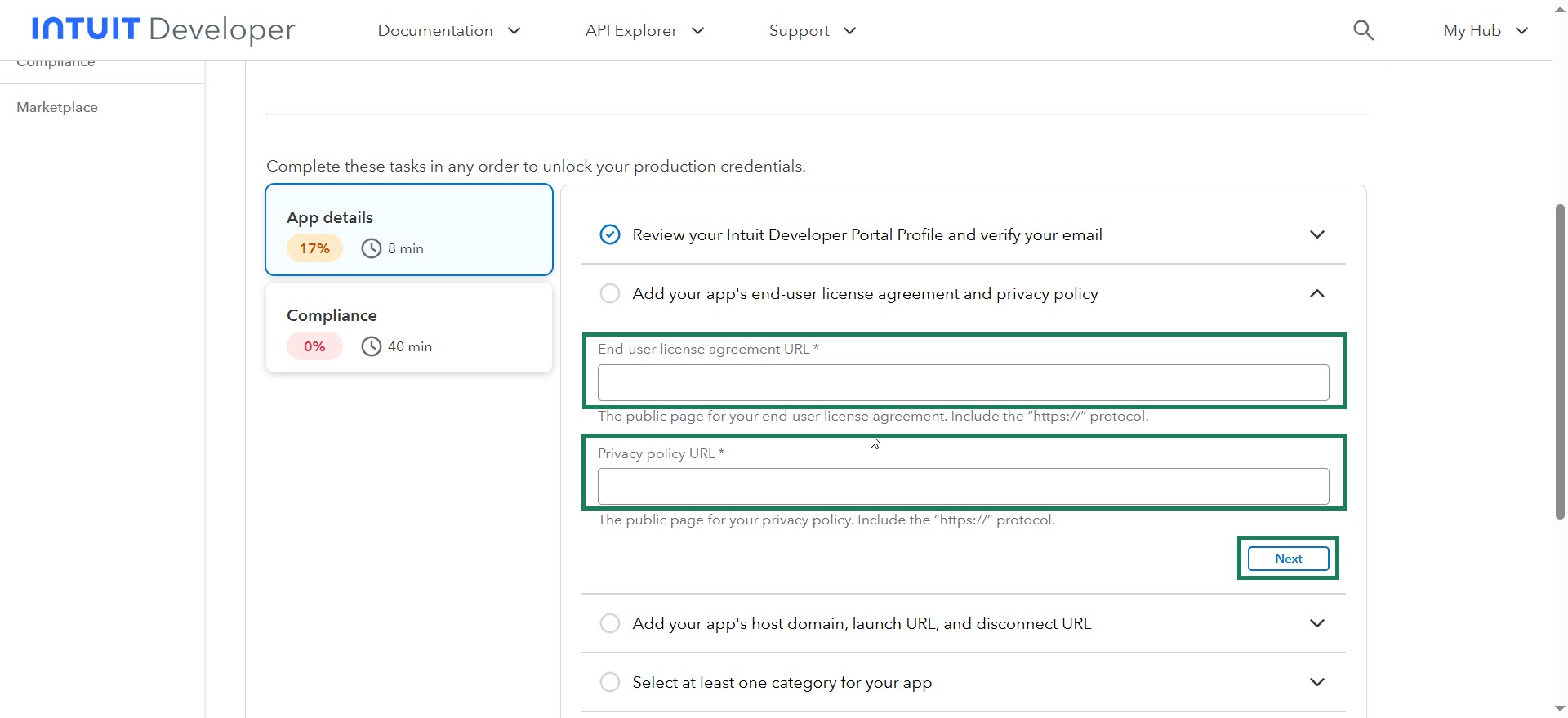Click the circle beside host domain task
Image resolution: width=1568 pixels, height=718 pixels.
coord(610,624)
